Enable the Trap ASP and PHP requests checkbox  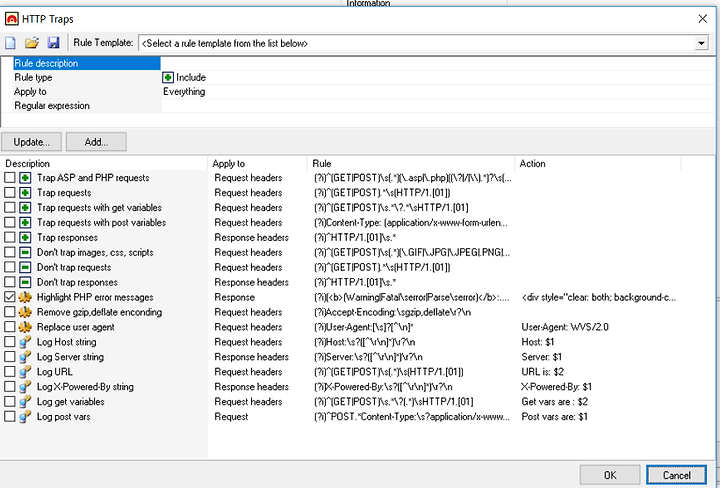(10, 178)
